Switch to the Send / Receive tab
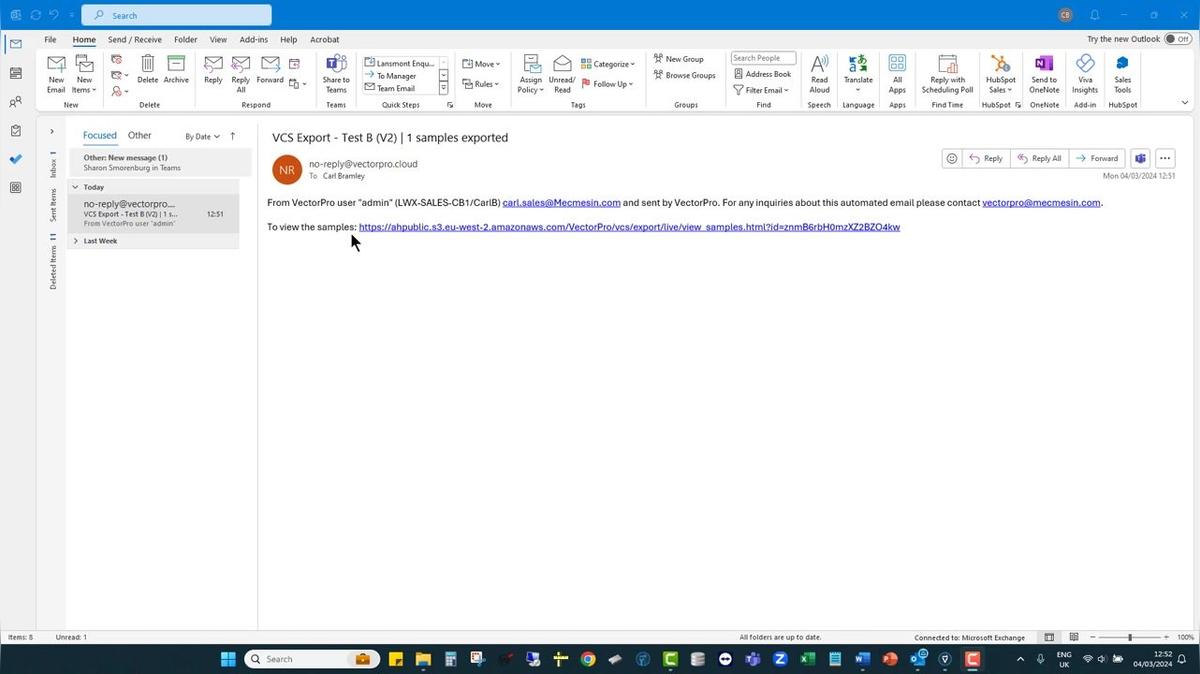This screenshot has width=1200, height=674. coord(135,39)
